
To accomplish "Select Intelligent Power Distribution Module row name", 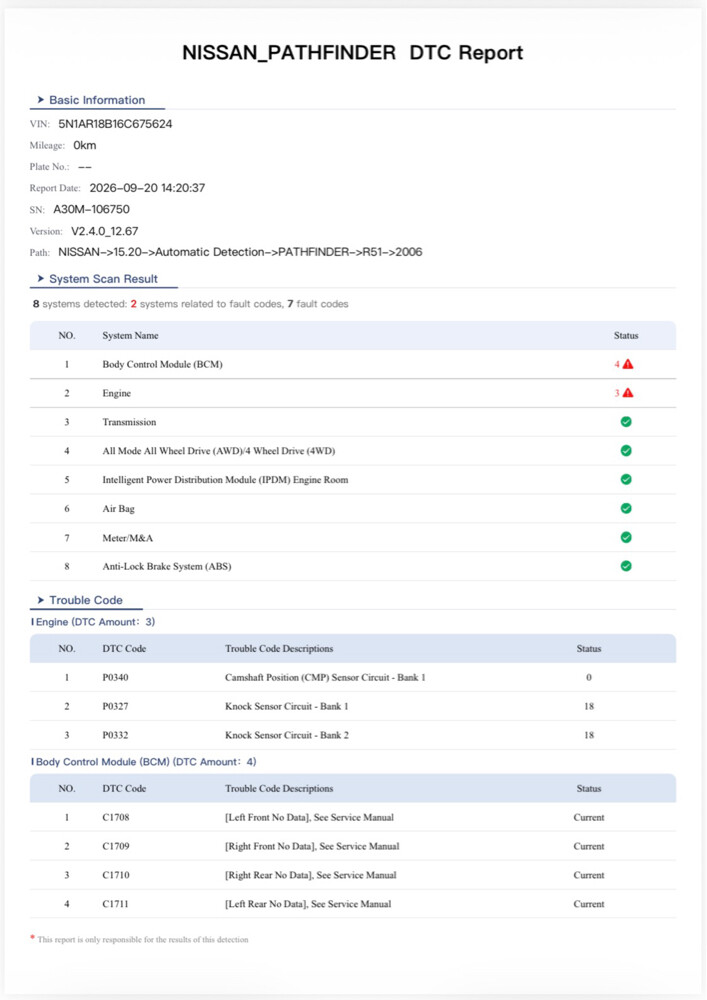I will (226, 480).
